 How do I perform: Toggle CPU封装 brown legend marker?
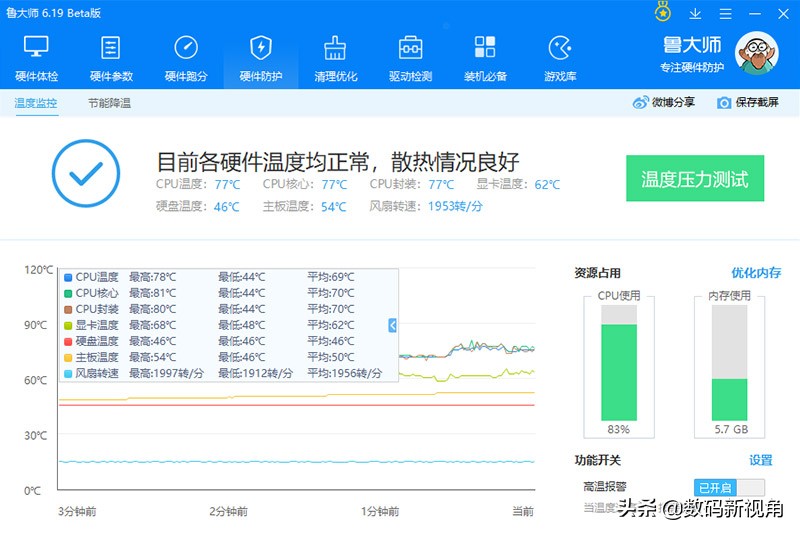68,310
